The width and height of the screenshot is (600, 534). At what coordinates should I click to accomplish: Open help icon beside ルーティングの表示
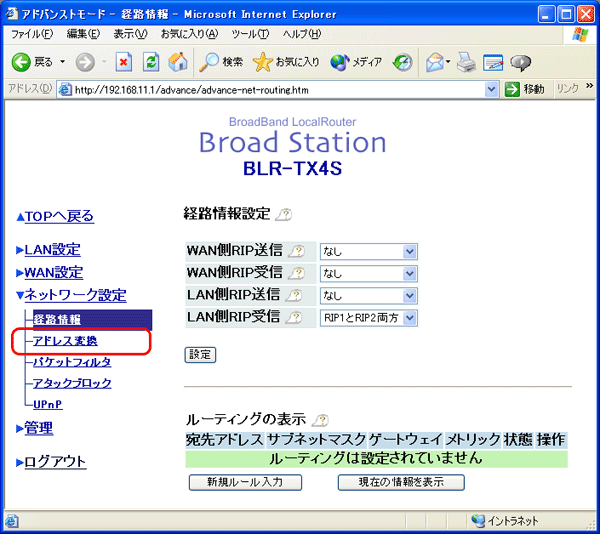[320, 420]
